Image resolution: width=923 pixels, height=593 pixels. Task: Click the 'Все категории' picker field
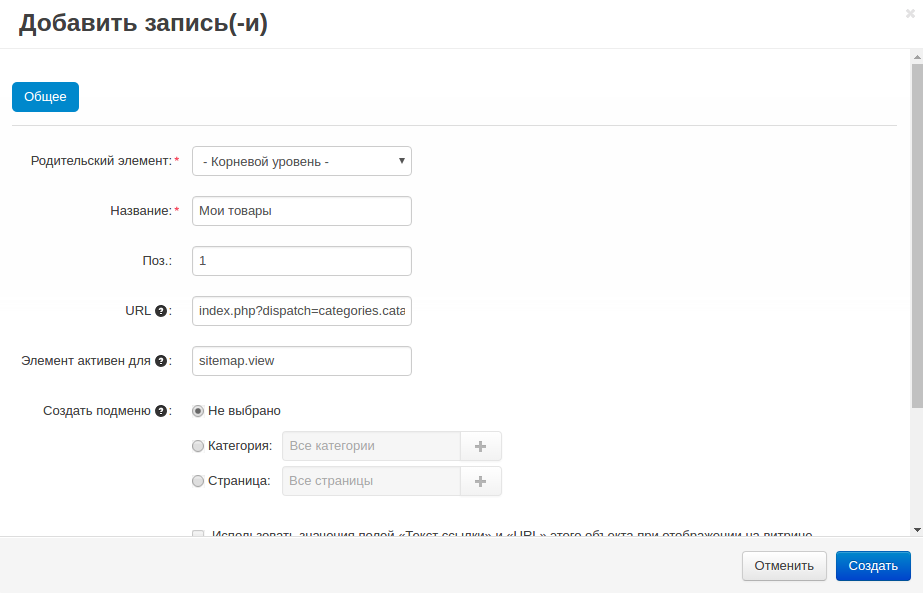tap(371, 446)
